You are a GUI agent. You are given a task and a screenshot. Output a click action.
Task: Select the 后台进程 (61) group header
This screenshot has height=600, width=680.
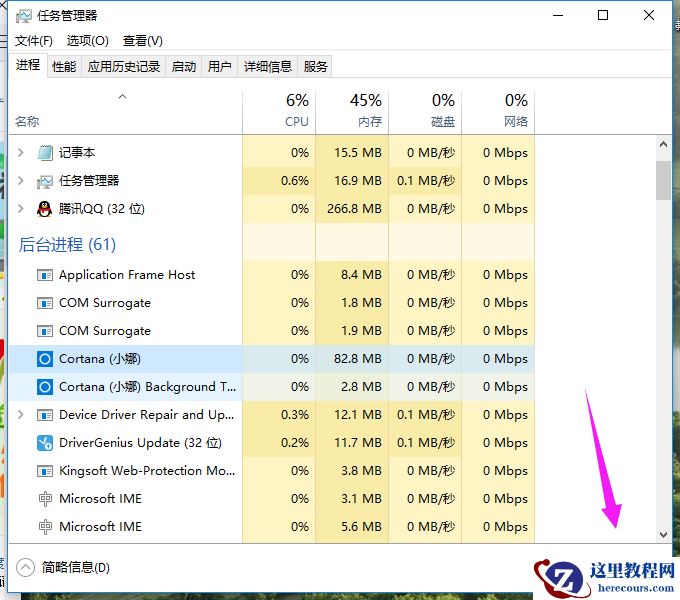pyautogui.click(x=67, y=245)
